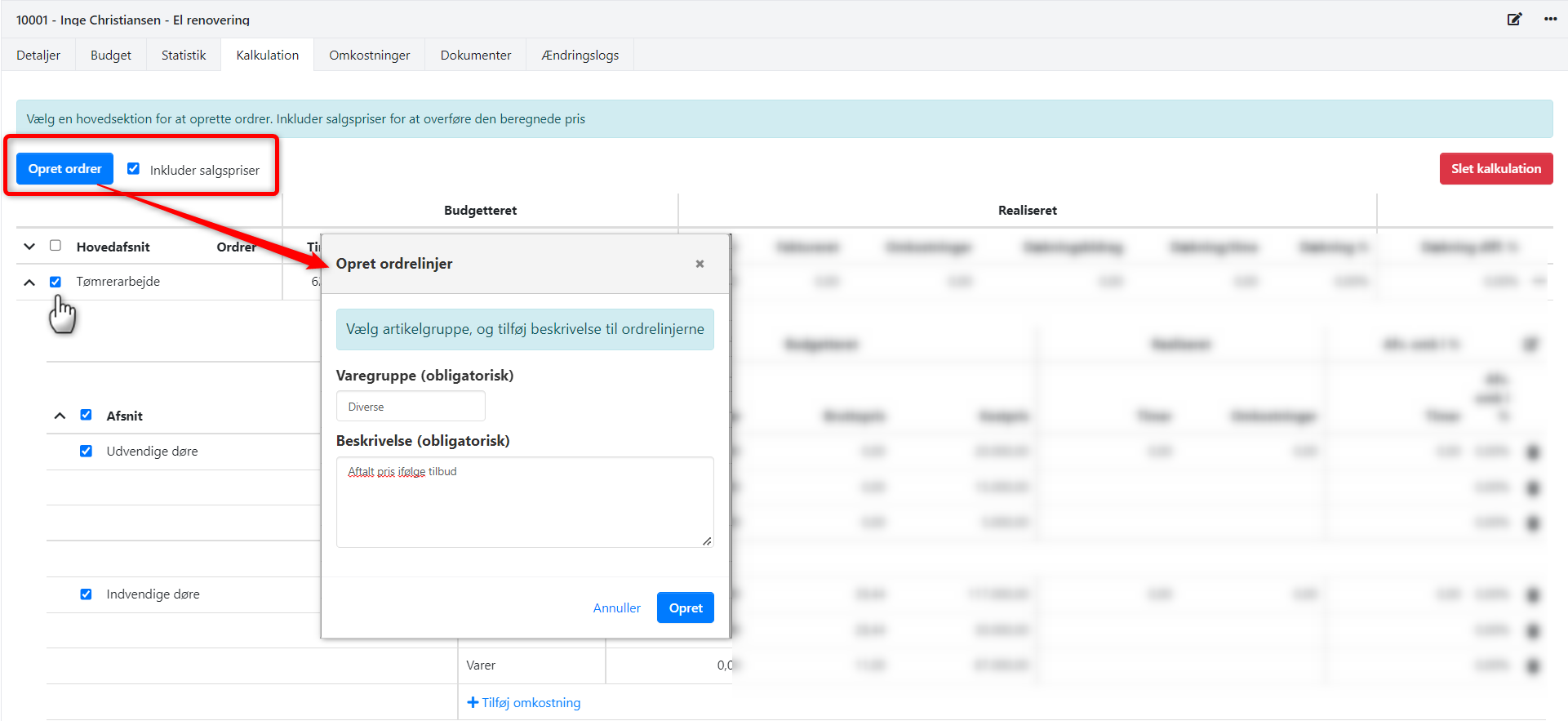Expand all rows with Hovedafsnit chevron
Screen dimensions: 1568x721
pos(29,247)
